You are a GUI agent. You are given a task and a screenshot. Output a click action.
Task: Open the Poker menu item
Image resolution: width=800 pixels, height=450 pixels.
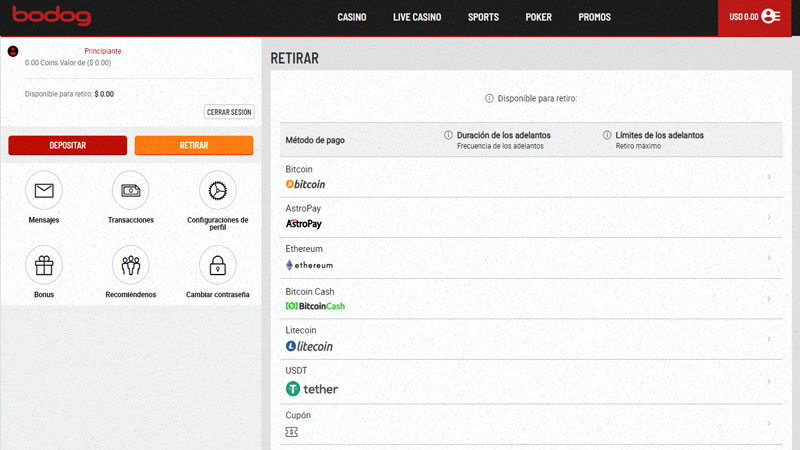pos(538,17)
